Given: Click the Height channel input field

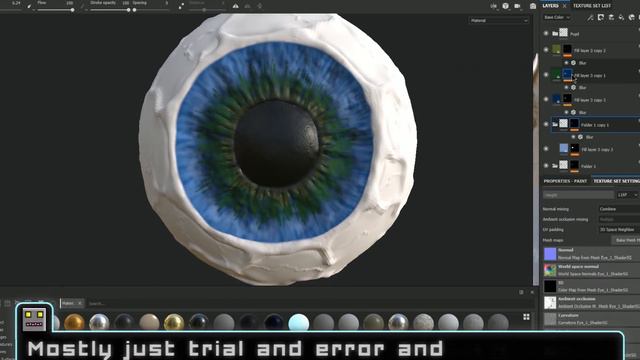Looking at the screenshot, I should (x=578, y=195).
